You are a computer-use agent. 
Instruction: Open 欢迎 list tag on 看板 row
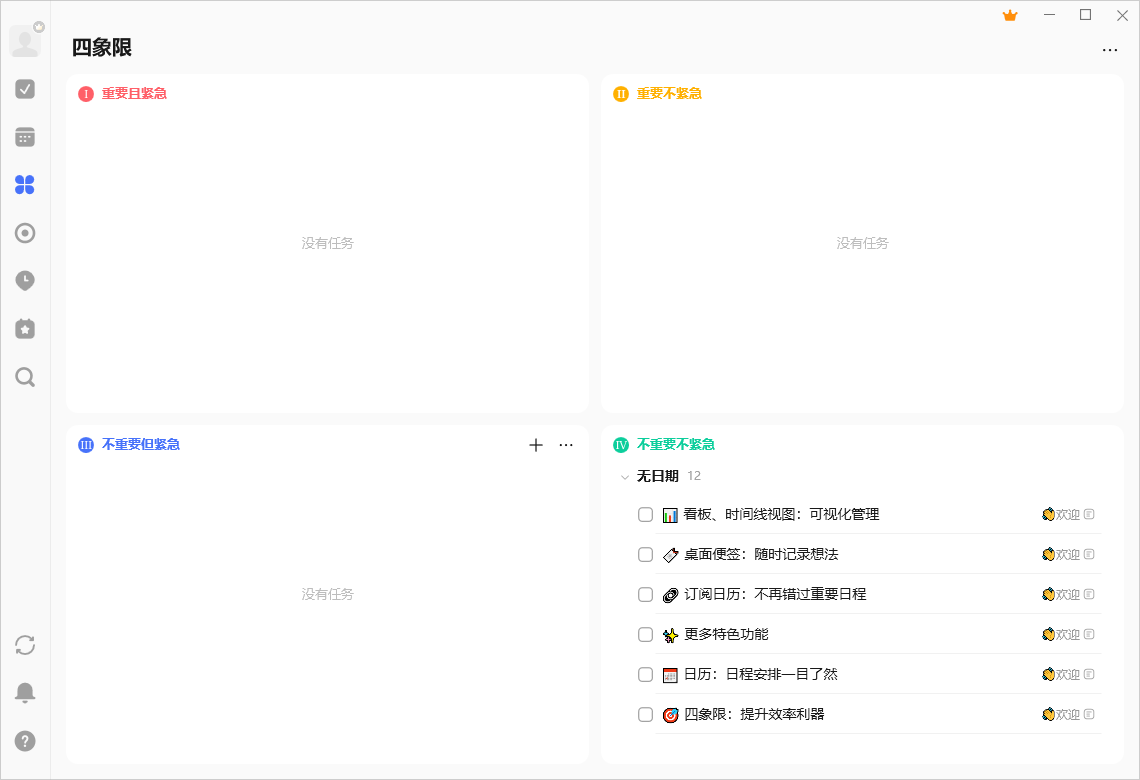coord(1061,515)
